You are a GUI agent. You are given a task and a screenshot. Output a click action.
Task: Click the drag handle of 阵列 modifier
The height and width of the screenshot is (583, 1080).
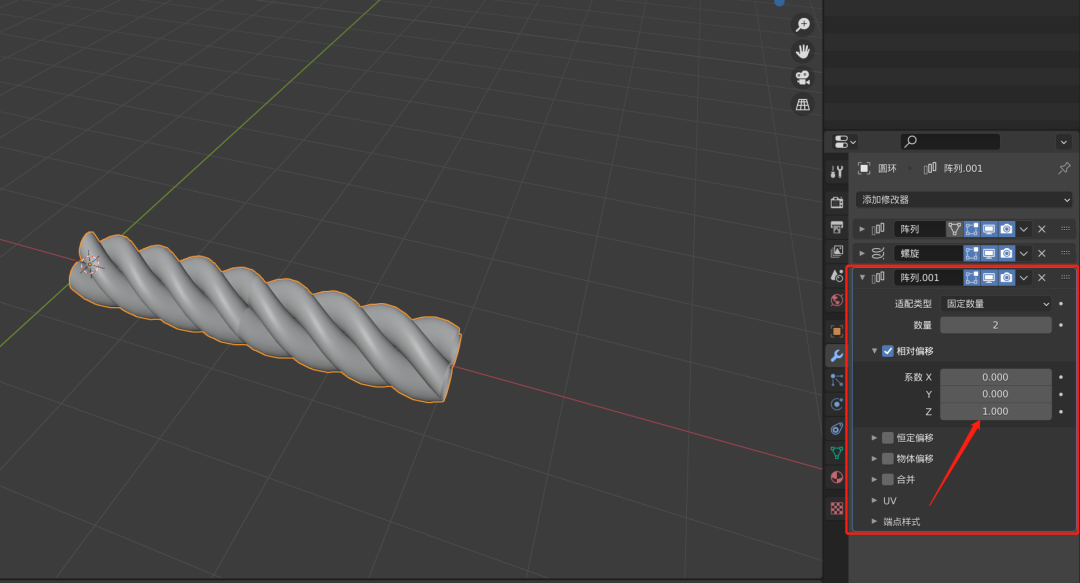pos(1066,229)
